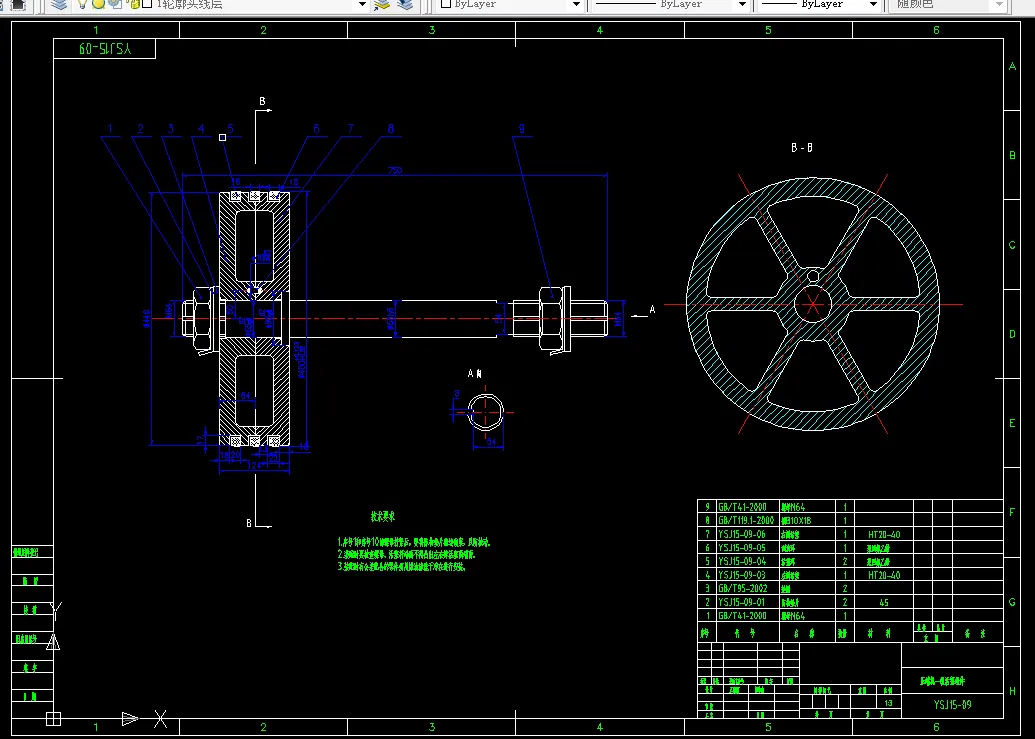The height and width of the screenshot is (739, 1035).
Task: Click zone letter H on right border
Action: [1012, 691]
